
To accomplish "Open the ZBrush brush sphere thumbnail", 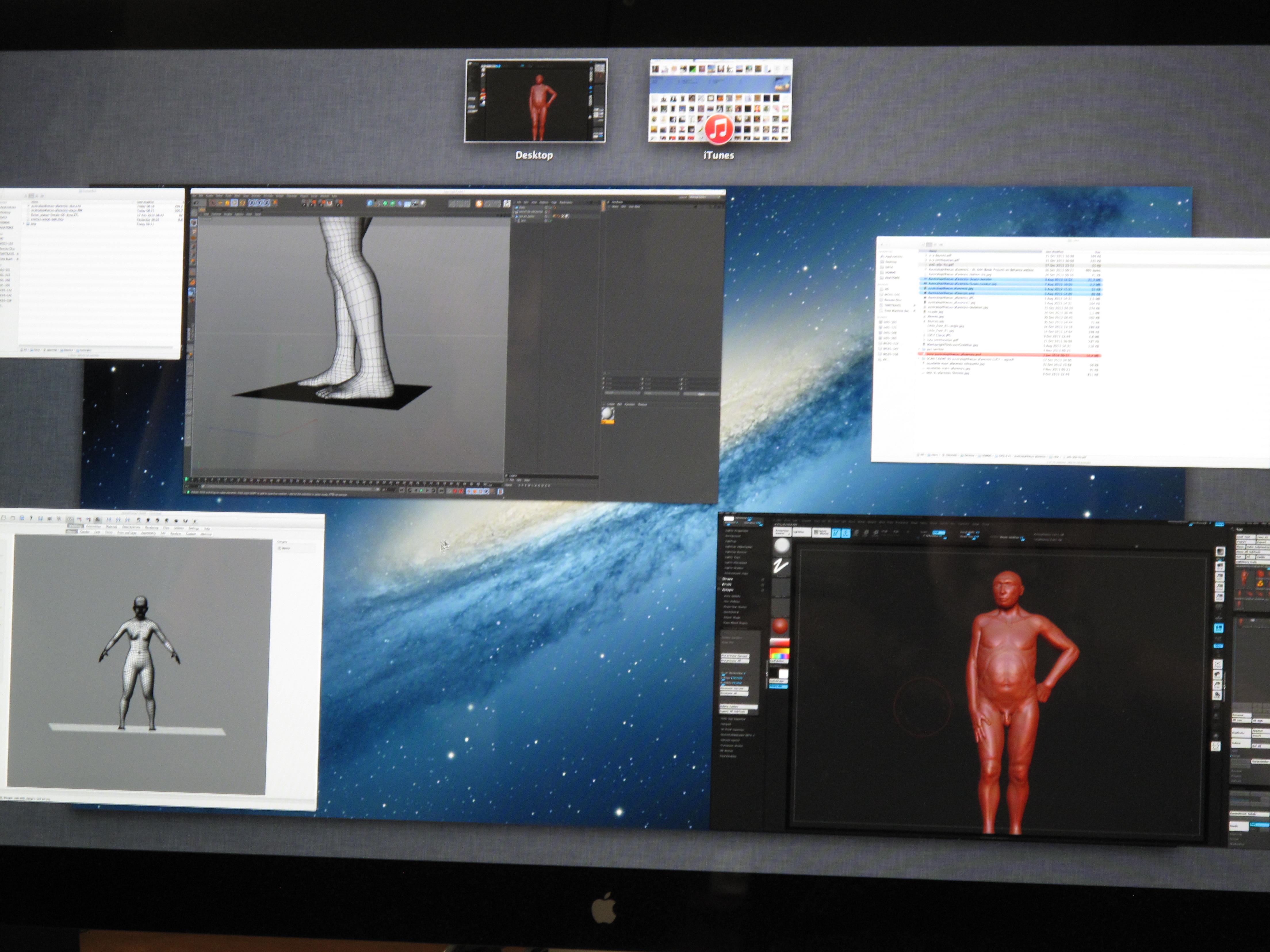I will (x=782, y=546).
